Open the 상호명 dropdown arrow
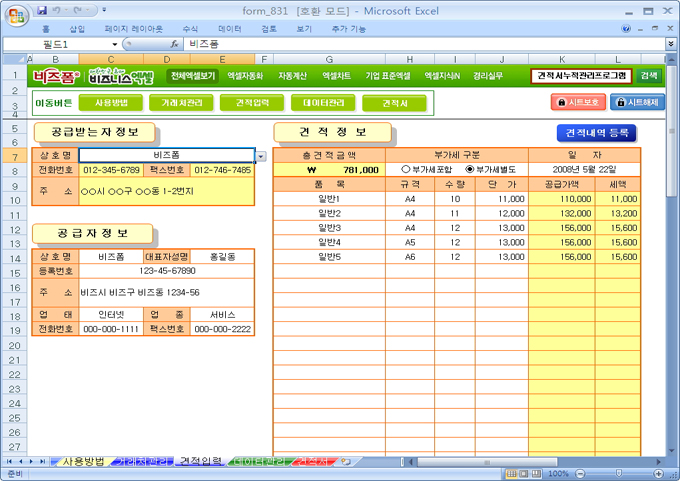The width and height of the screenshot is (680, 481). 261,156
